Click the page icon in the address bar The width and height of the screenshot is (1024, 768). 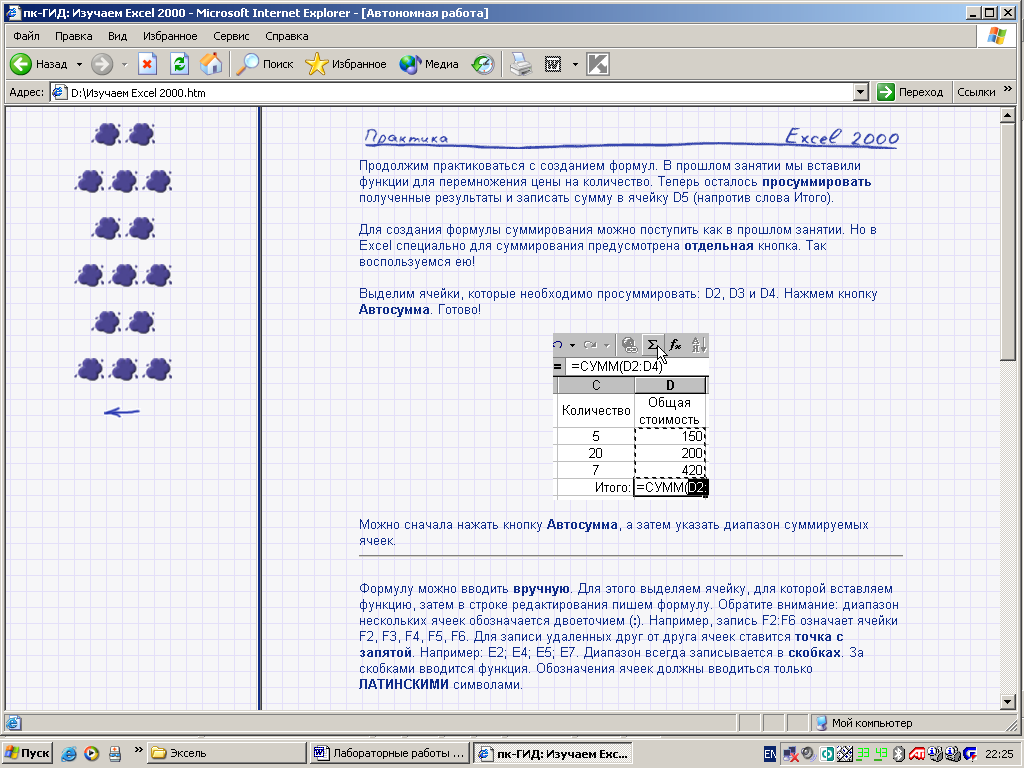point(59,92)
